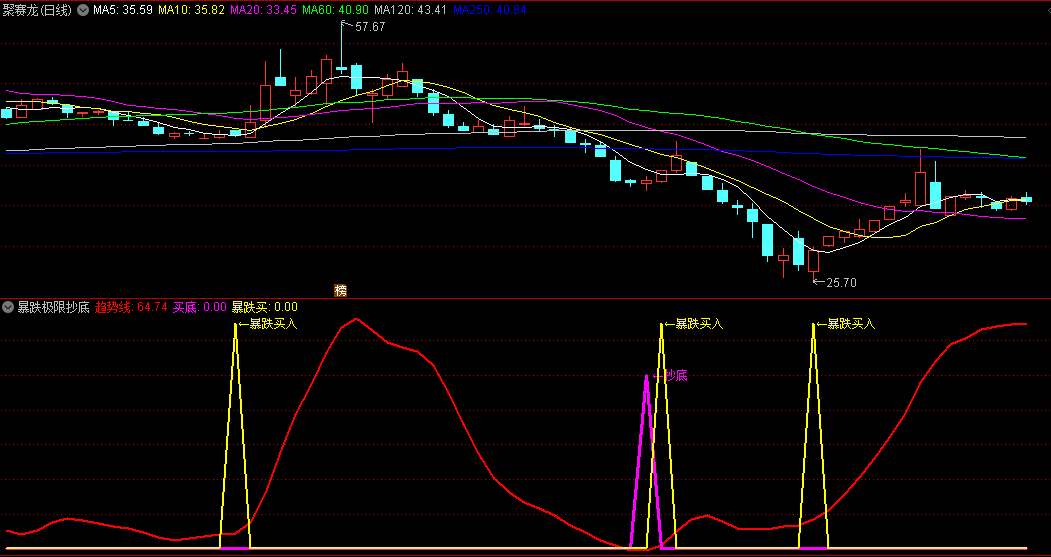1051x557 pixels.
Task: Select the magenta MA20 label
Action: coord(263,10)
